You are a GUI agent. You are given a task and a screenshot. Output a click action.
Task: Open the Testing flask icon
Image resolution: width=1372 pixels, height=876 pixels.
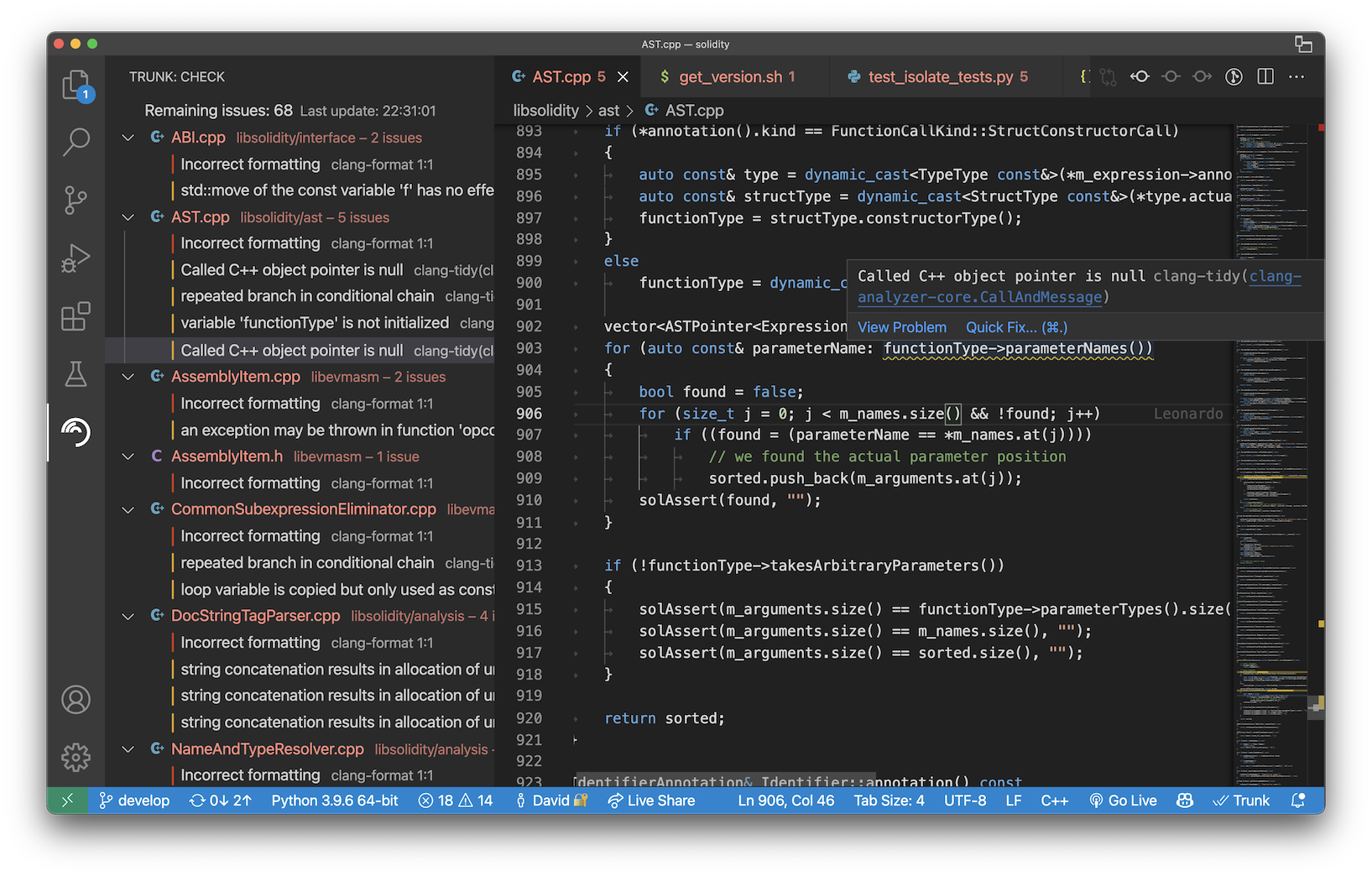(x=76, y=374)
